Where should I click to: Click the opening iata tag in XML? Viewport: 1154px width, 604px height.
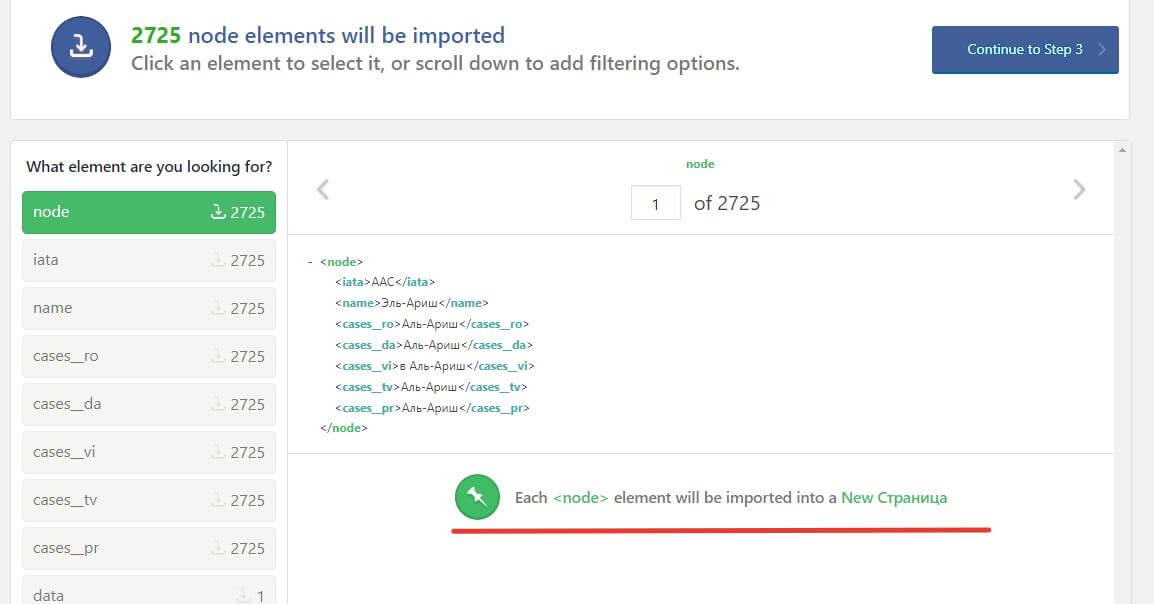pyautogui.click(x=353, y=282)
